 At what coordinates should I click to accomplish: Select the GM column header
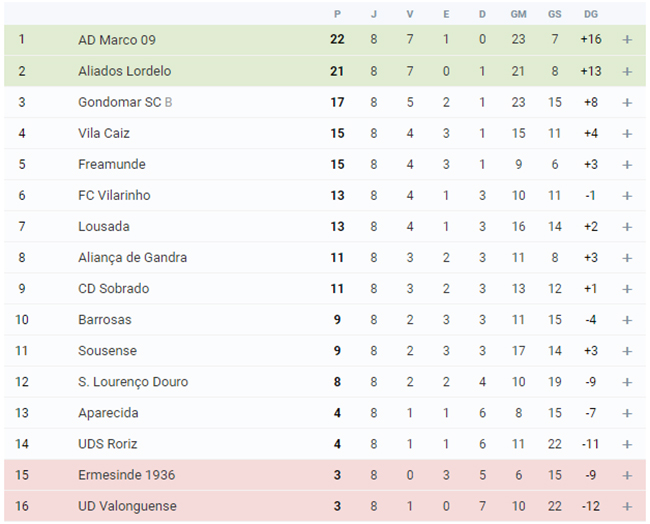(518, 15)
